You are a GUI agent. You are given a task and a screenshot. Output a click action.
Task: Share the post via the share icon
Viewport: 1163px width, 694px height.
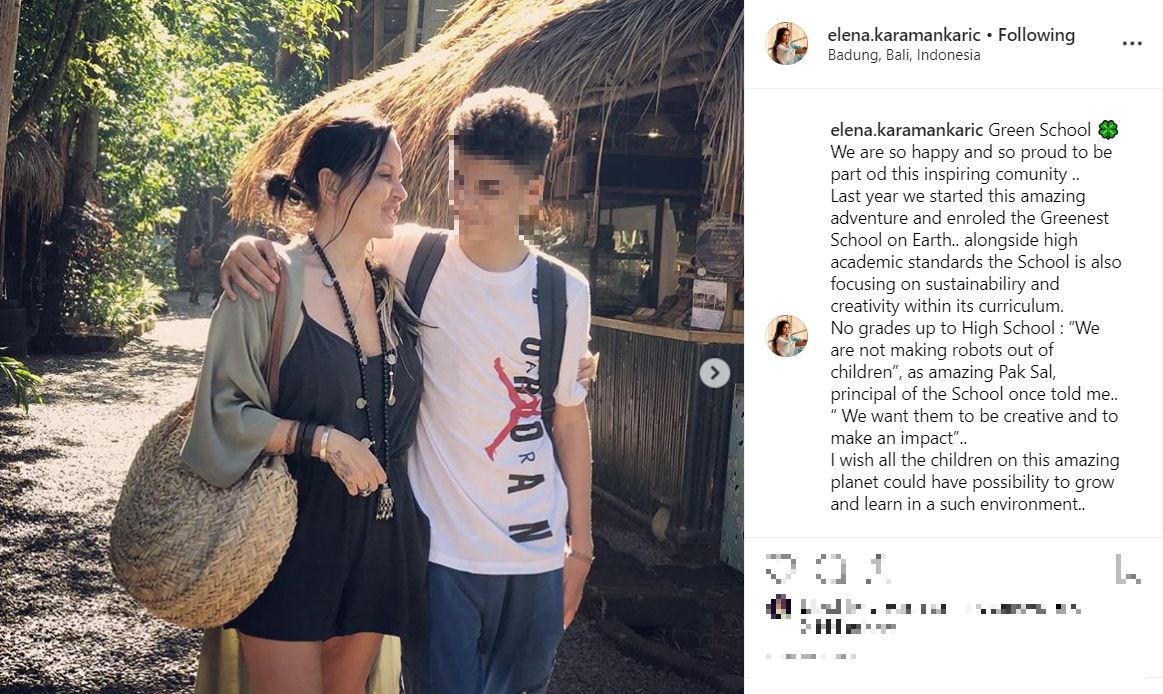pyautogui.click(x=878, y=569)
